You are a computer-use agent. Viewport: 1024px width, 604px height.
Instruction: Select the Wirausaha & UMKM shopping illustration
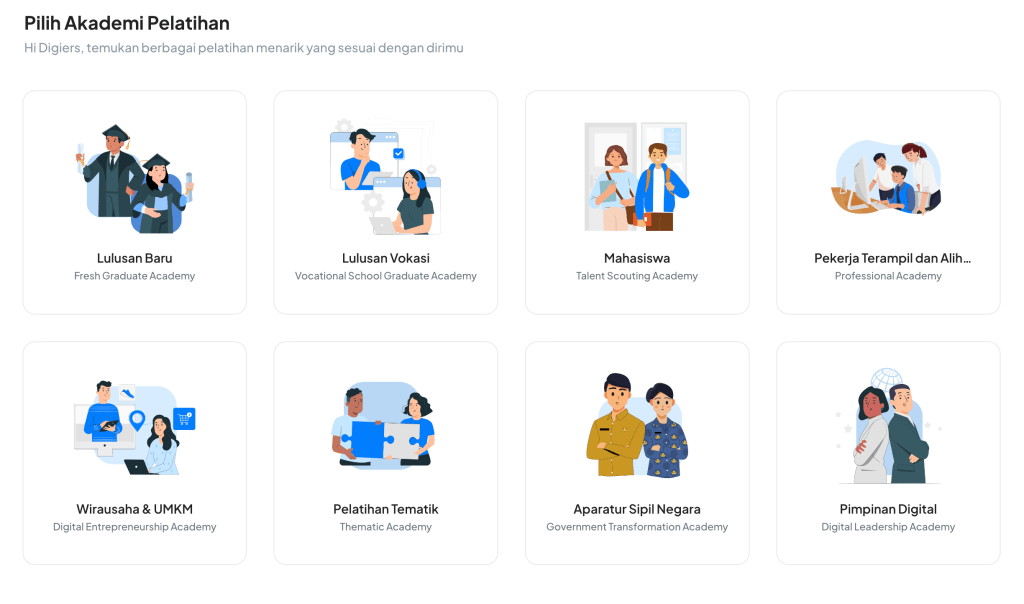tap(135, 428)
